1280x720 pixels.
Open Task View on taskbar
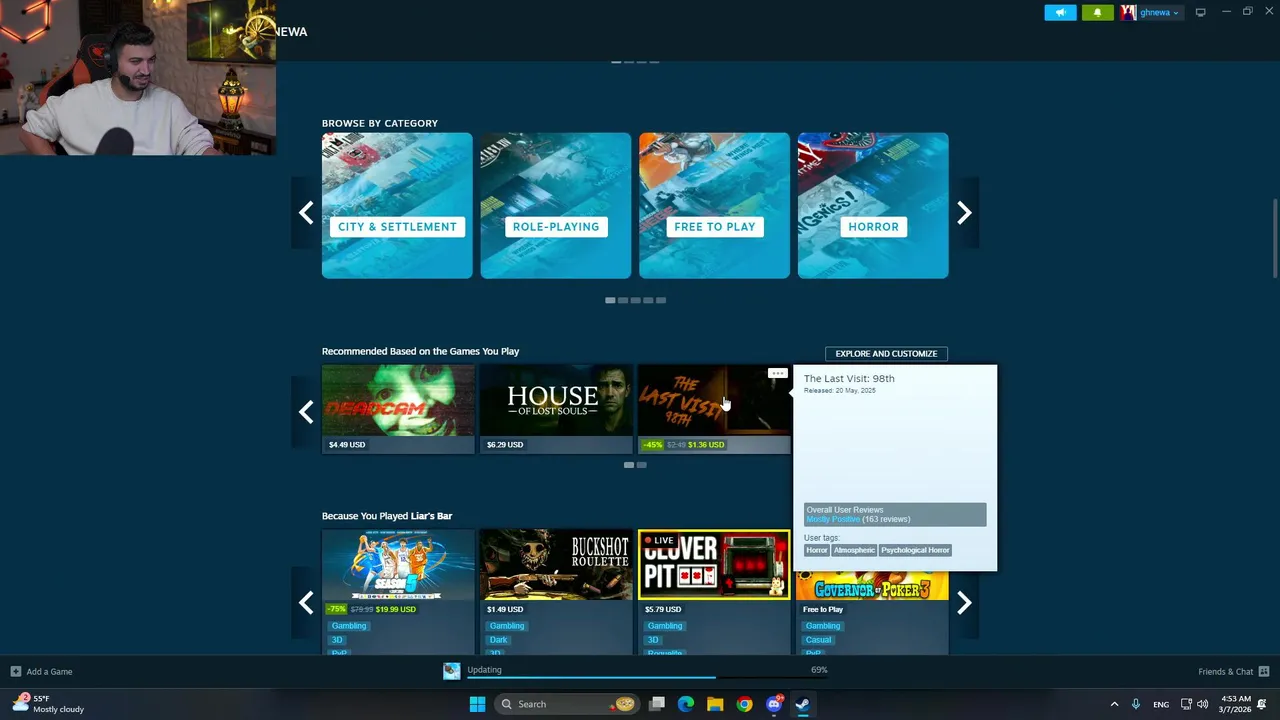(657, 704)
